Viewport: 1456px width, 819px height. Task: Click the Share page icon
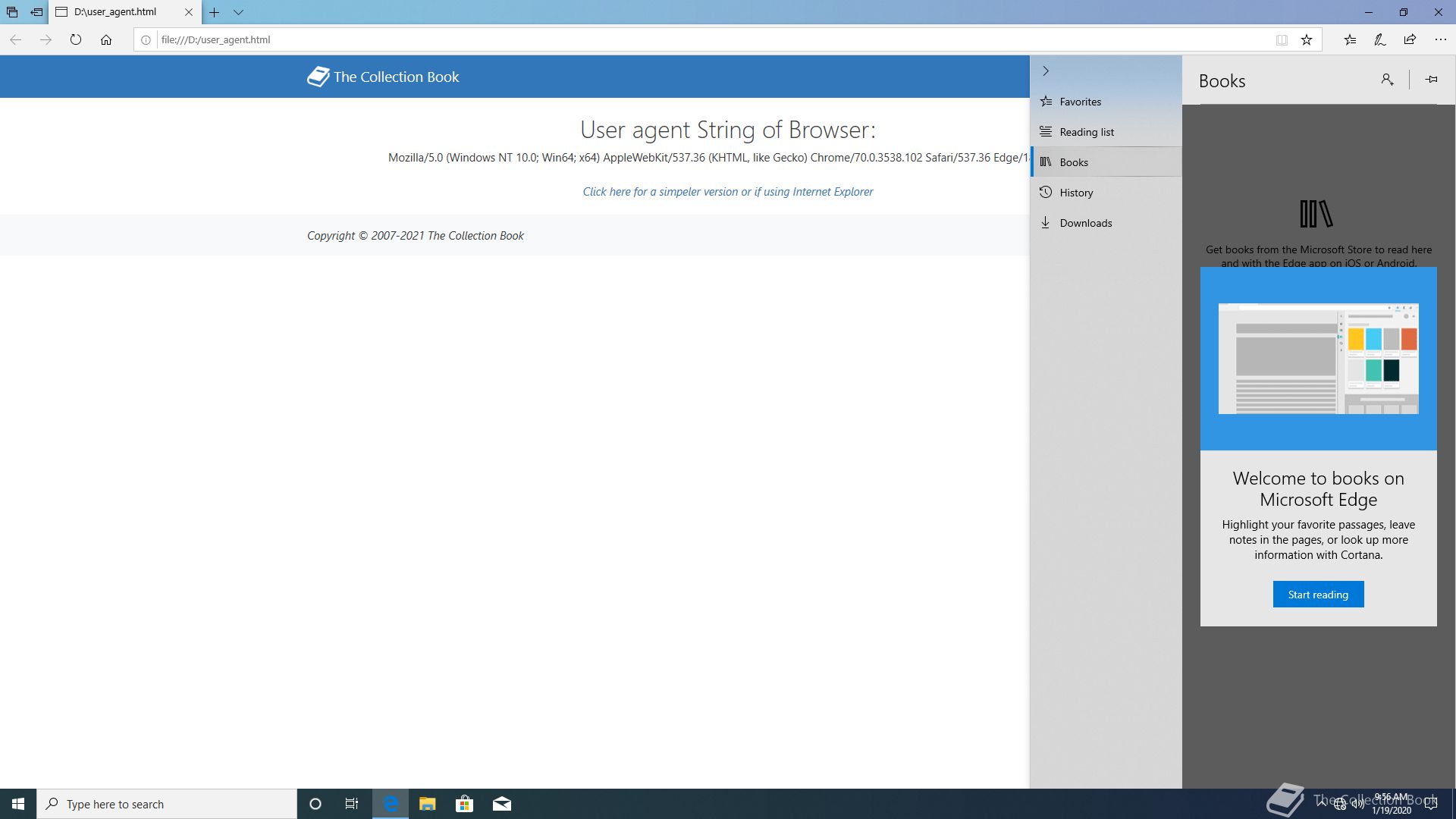coord(1410,39)
